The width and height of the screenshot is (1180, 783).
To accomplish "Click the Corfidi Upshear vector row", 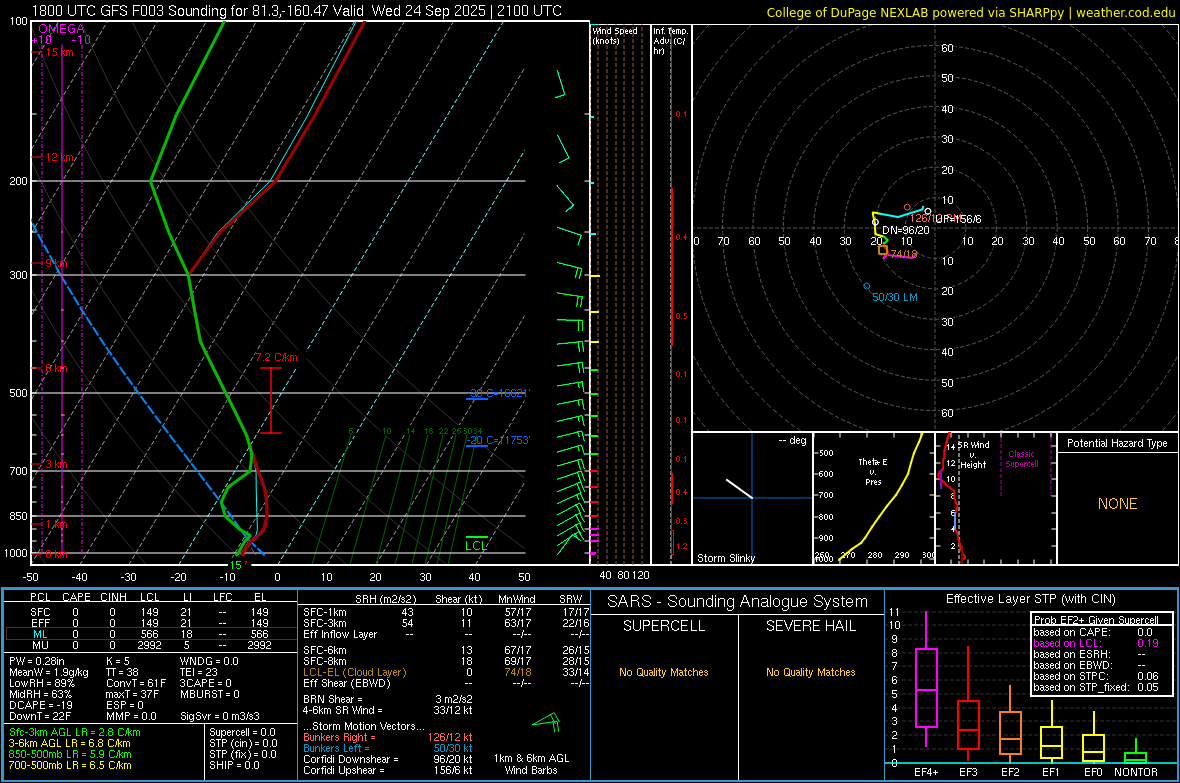I will [x=388, y=770].
